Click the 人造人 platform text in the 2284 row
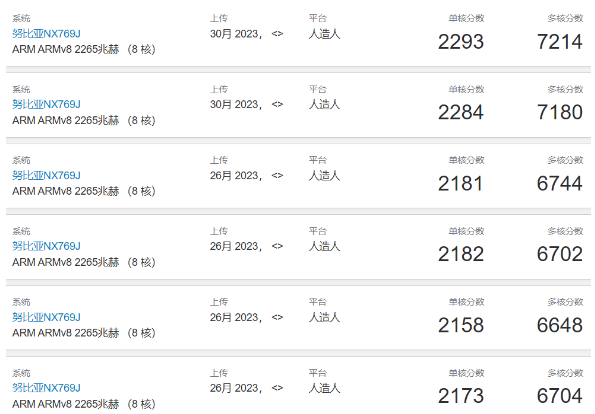This screenshot has width=595, height=414. (x=324, y=104)
